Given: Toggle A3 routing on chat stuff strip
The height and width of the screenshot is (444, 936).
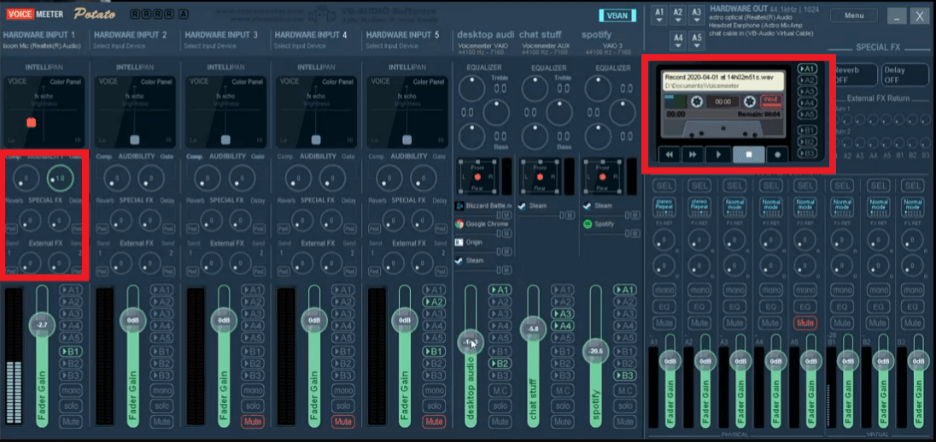Looking at the screenshot, I should tap(562, 314).
